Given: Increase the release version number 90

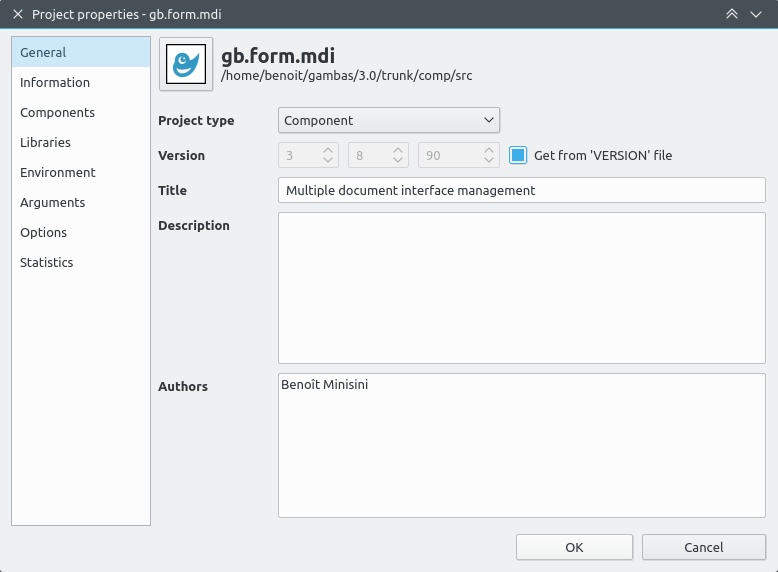Looking at the screenshot, I should pyautogui.click(x=489, y=150).
